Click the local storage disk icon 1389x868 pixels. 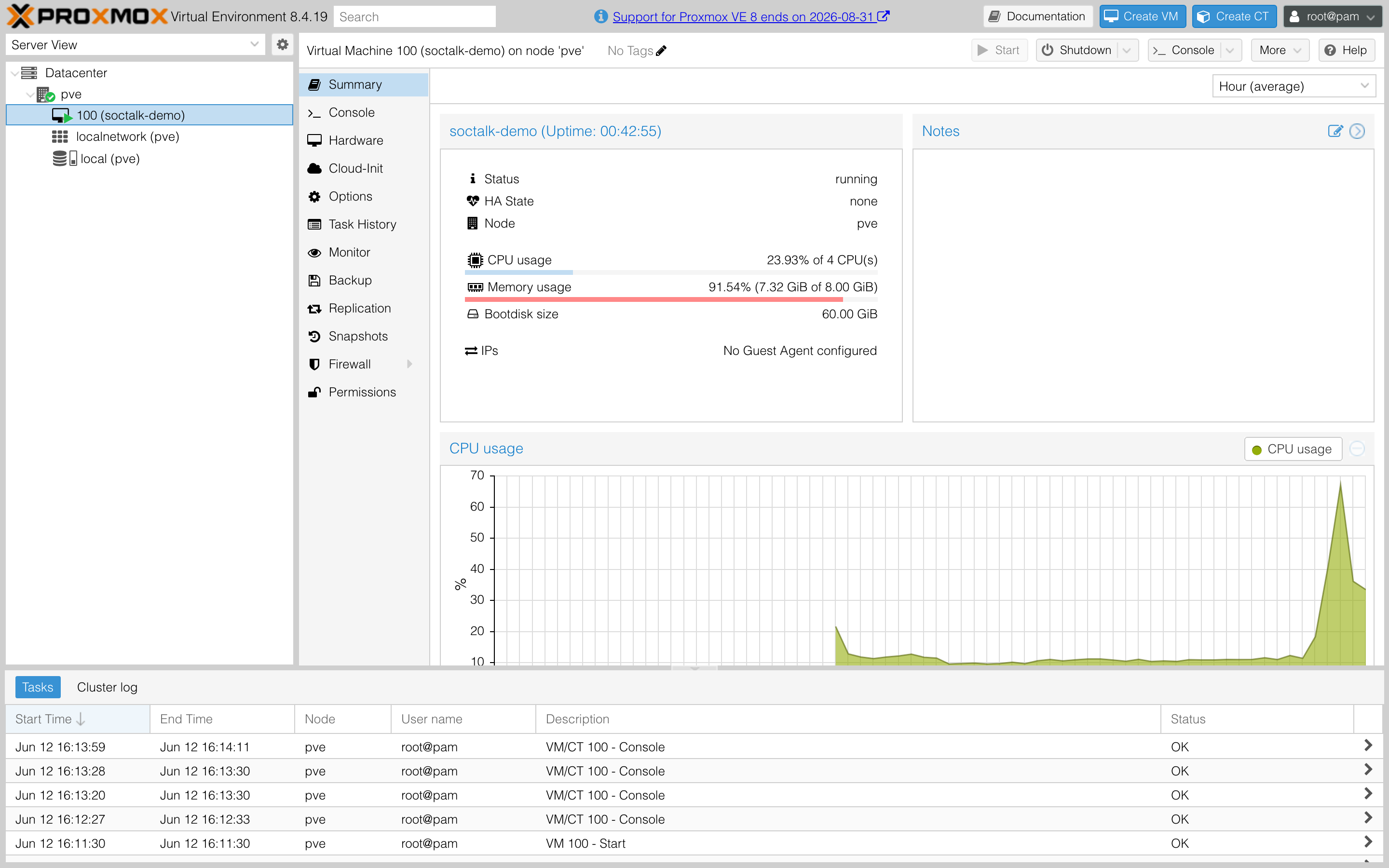coord(64,159)
